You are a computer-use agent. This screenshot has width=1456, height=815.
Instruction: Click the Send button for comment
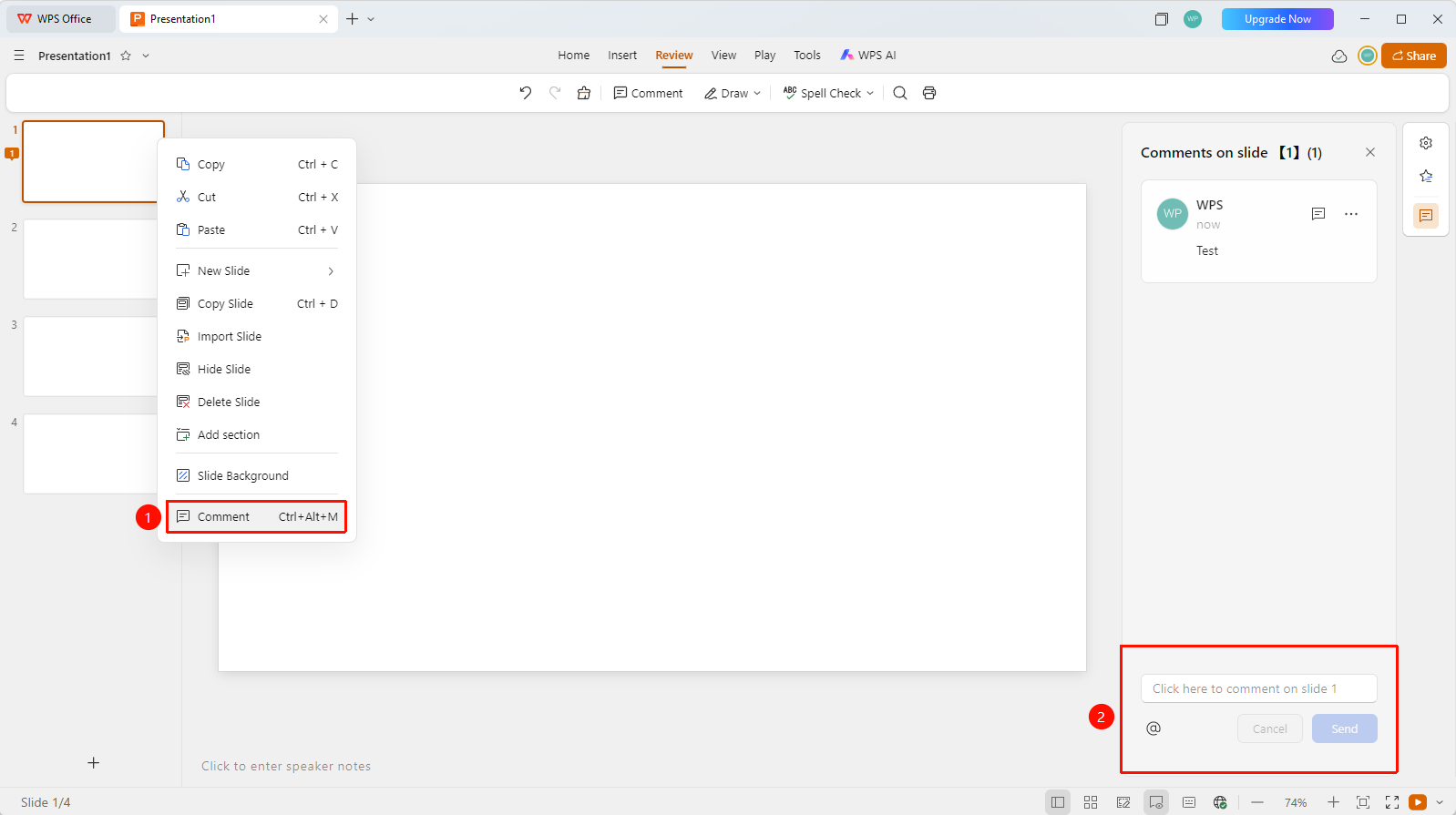pyautogui.click(x=1344, y=728)
